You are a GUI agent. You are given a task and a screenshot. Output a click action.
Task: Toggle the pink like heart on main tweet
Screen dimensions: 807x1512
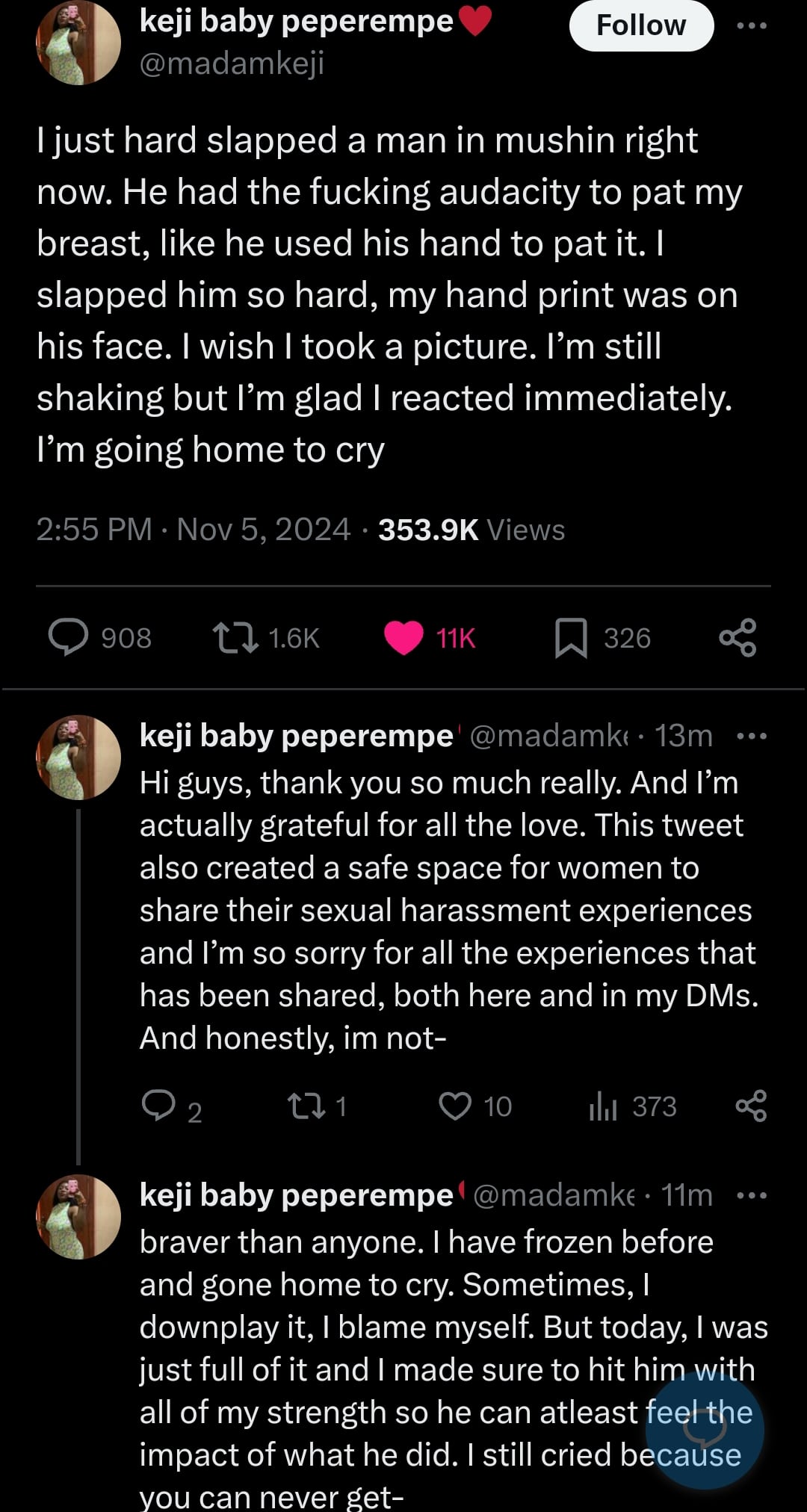[x=403, y=638]
